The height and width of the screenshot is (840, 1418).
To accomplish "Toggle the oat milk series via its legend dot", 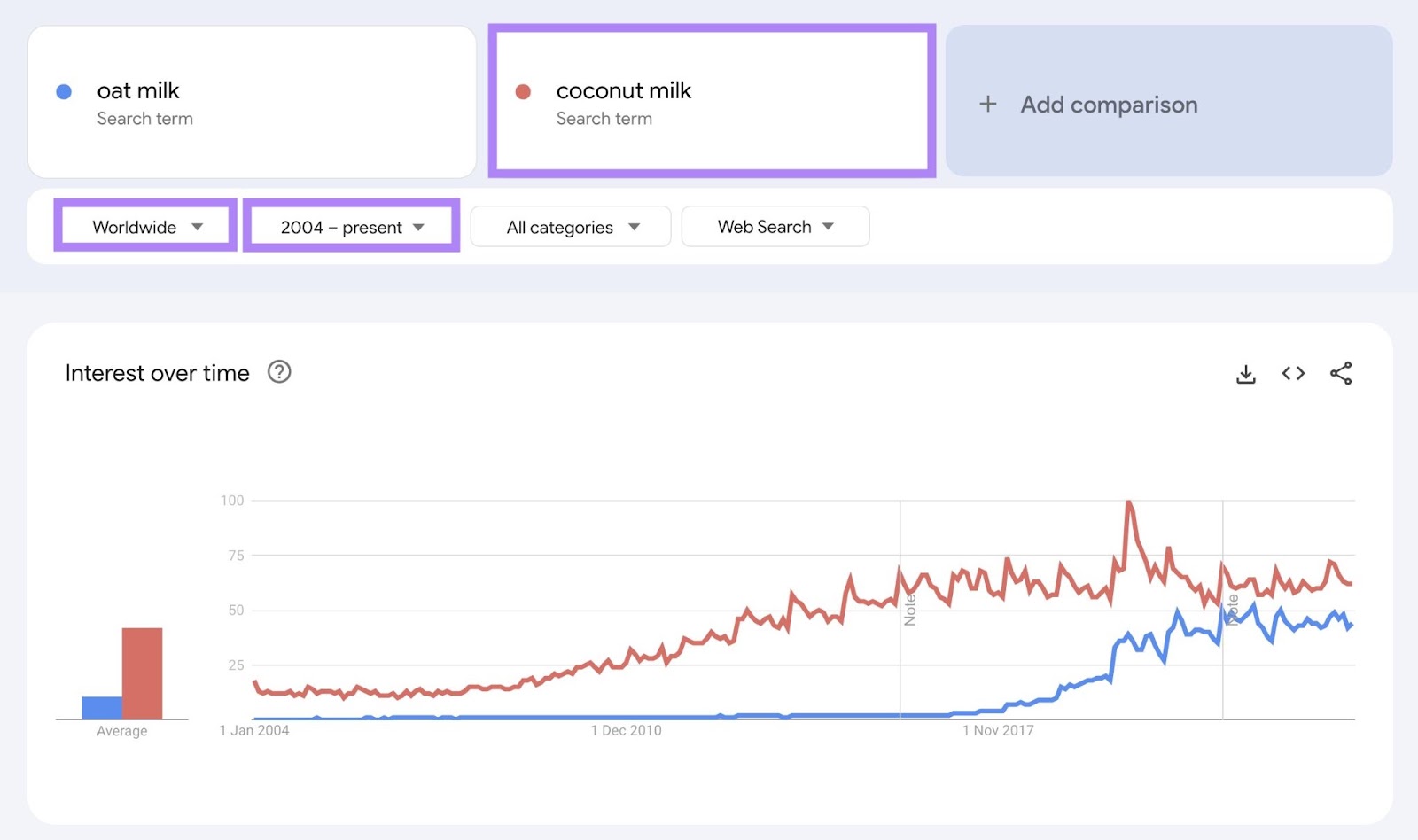I will click(x=63, y=89).
